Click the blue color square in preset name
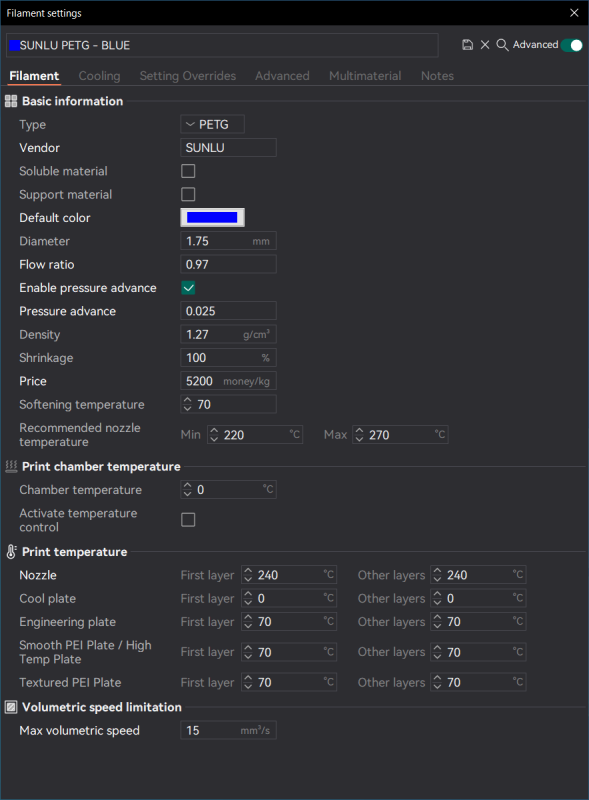The width and height of the screenshot is (589, 800). (x=15, y=45)
